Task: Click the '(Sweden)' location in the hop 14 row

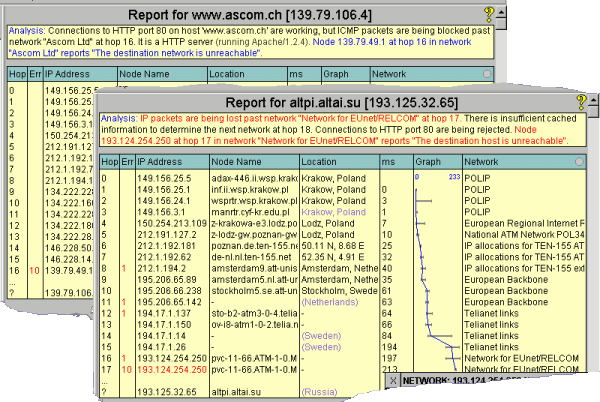Action: (321, 335)
